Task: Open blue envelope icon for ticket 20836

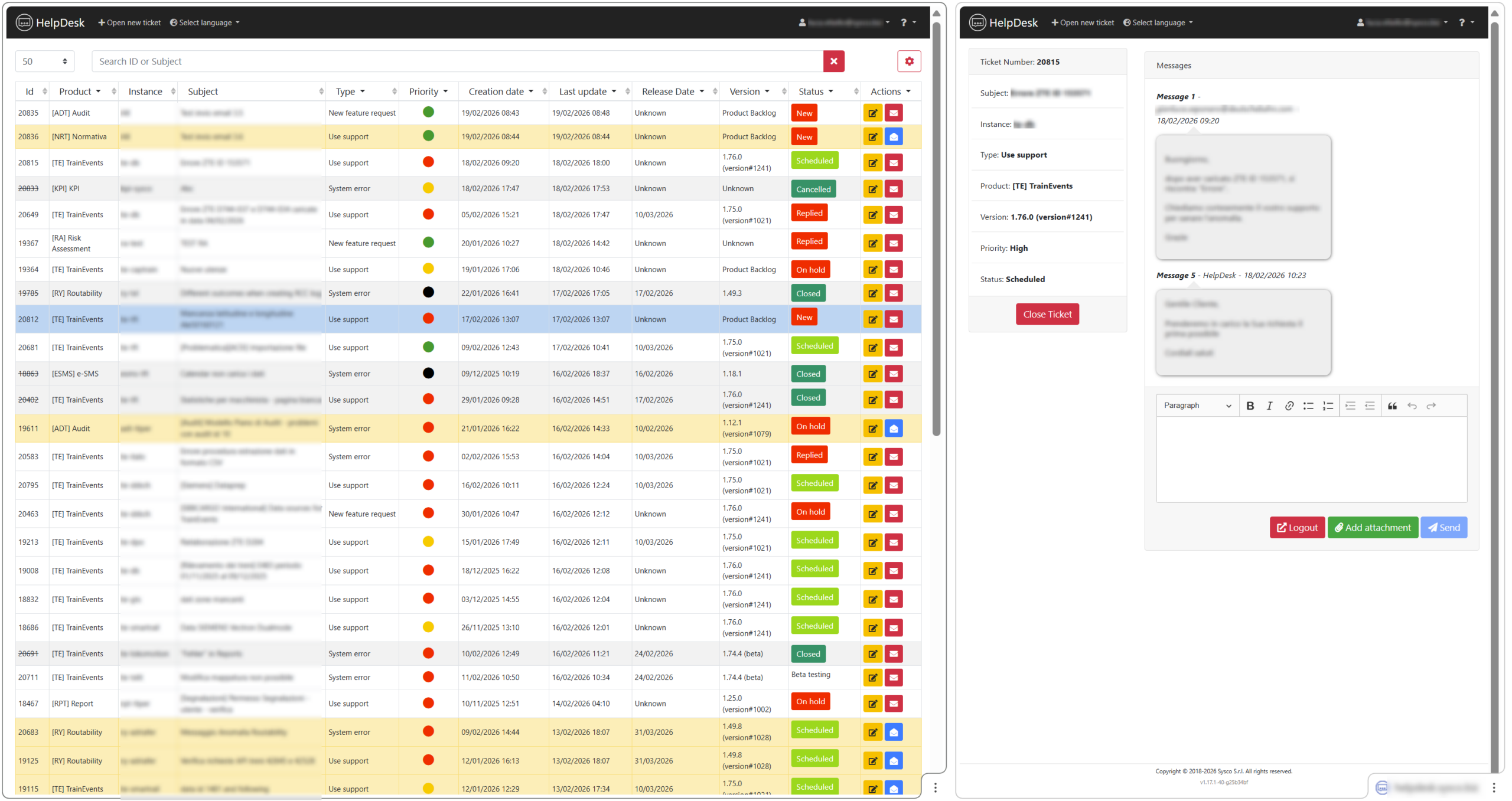Action: pos(893,137)
